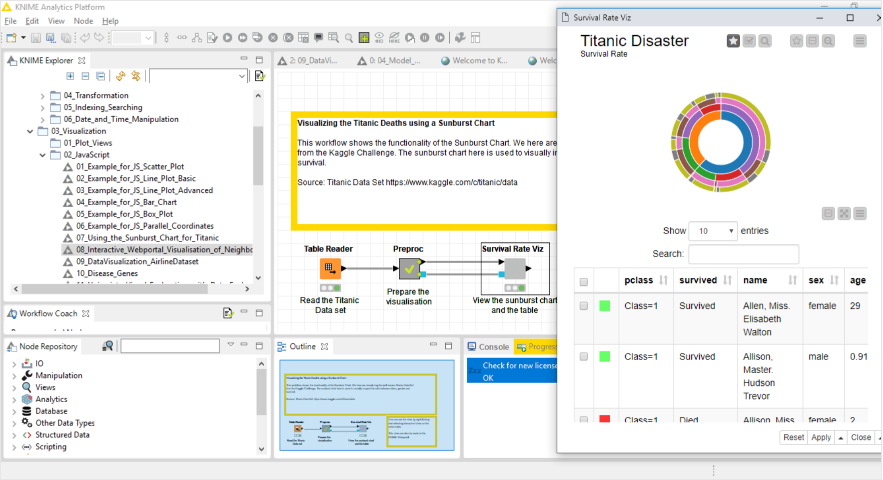Click the dark star button beside Titanic Disaster

(733, 41)
